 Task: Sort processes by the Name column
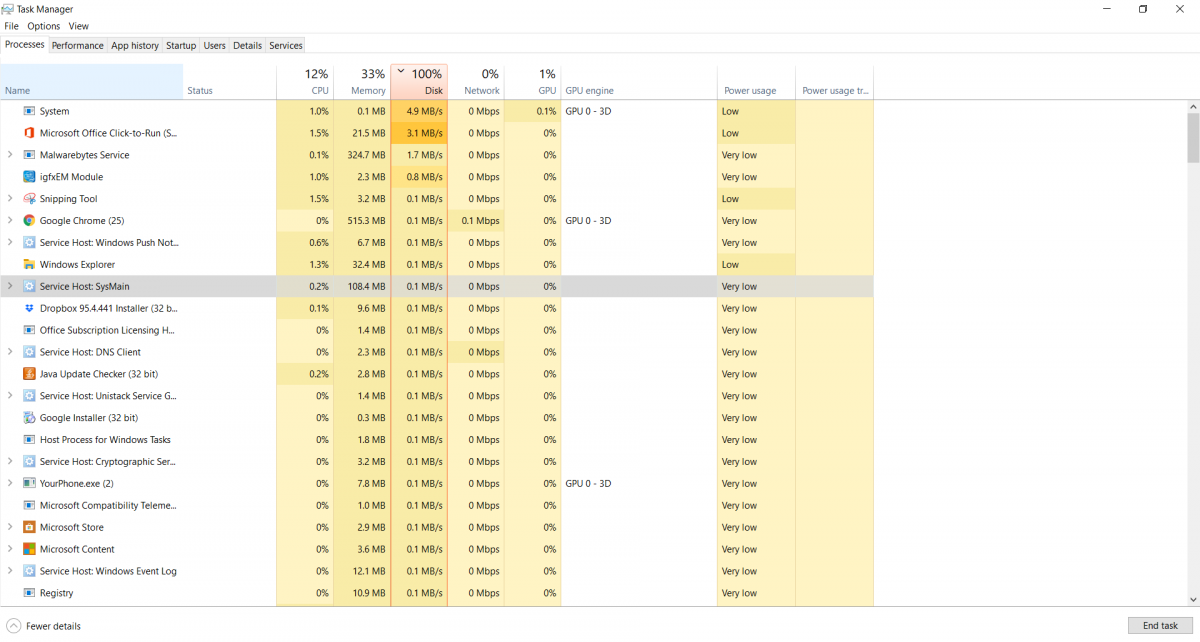click(x=92, y=82)
